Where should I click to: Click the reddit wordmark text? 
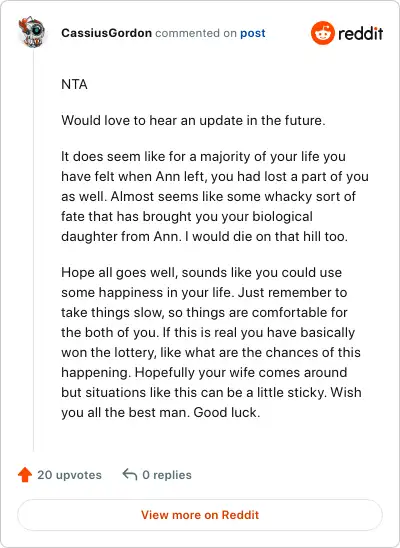click(360, 34)
